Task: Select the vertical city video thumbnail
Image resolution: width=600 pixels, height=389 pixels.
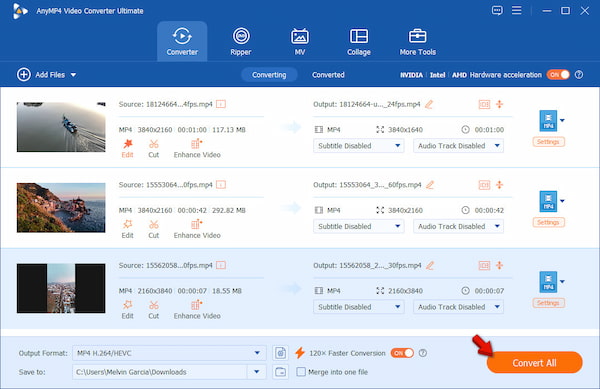Action: coord(61,288)
